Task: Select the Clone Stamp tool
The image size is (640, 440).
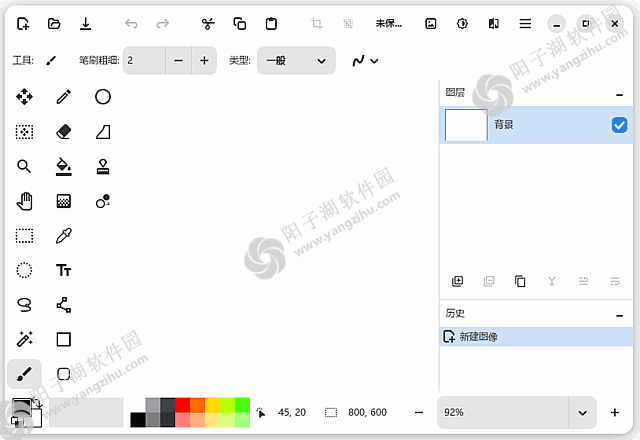Action: (x=103, y=167)
